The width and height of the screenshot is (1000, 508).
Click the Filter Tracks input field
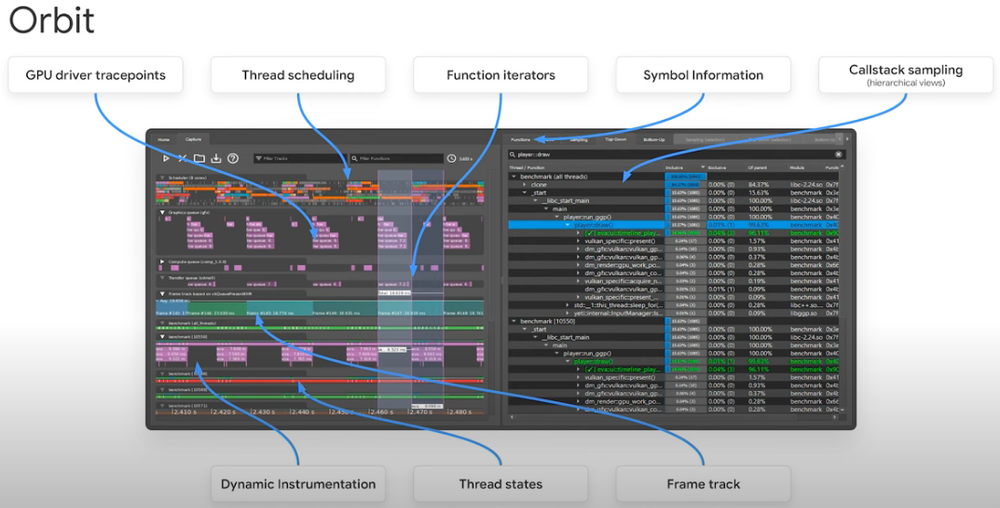pos(299,158)
